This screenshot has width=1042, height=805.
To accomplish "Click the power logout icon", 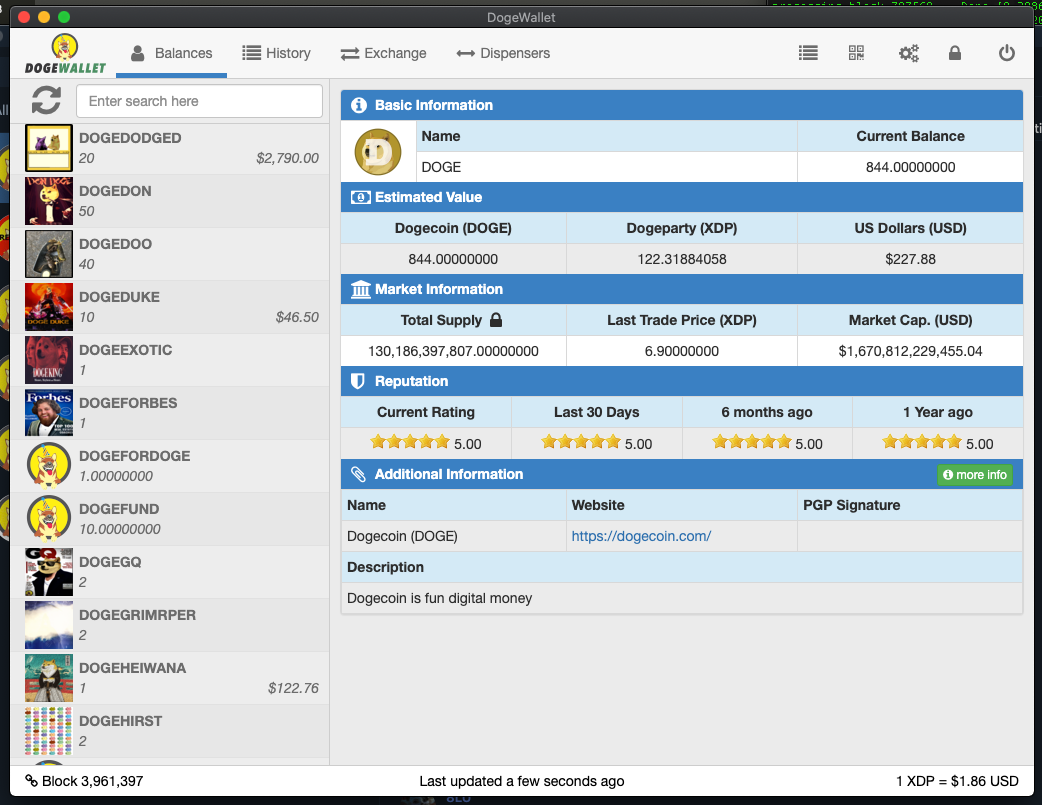I will pos(1007,53).
